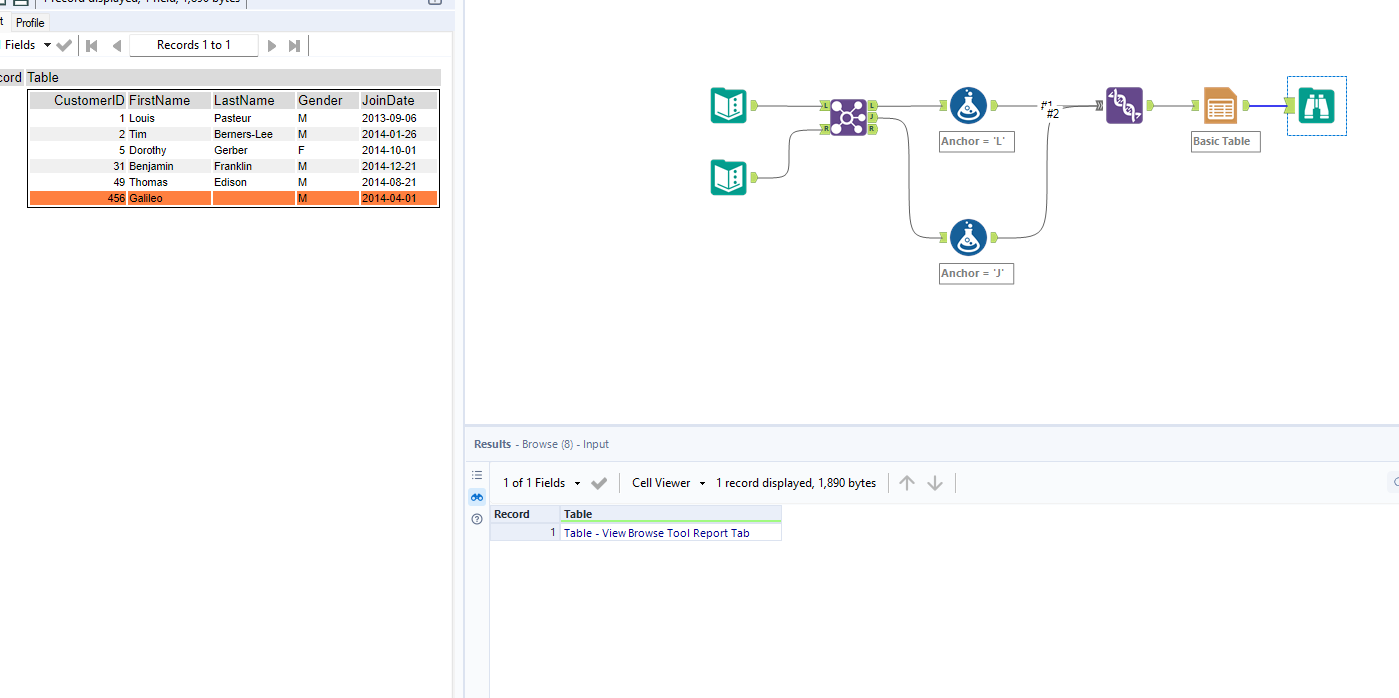Viewport: 1399px width, 698px height.
Task: Click the 'Records 1 to 1' field
Action: [194, 44]
